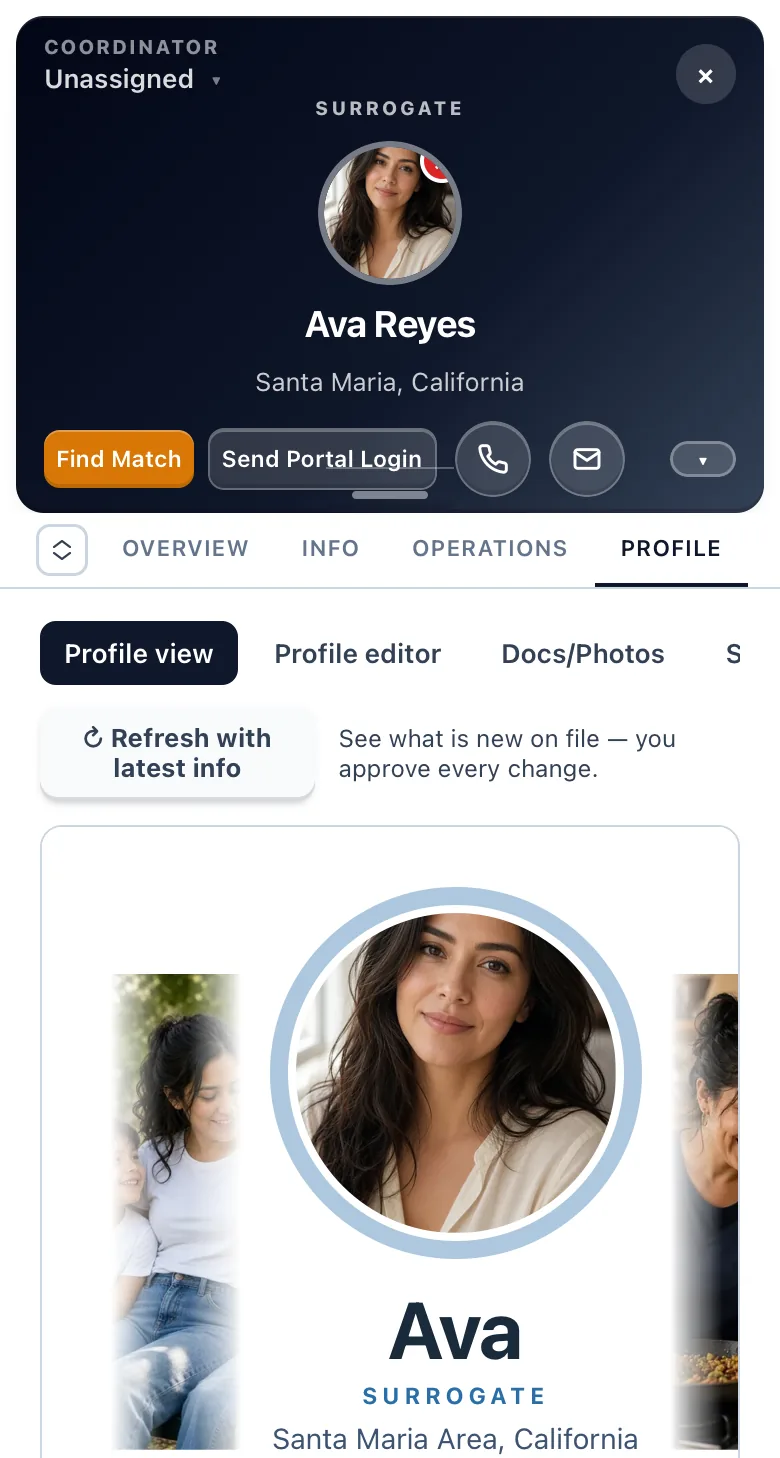Click the Find Match button

coord(119,459)
